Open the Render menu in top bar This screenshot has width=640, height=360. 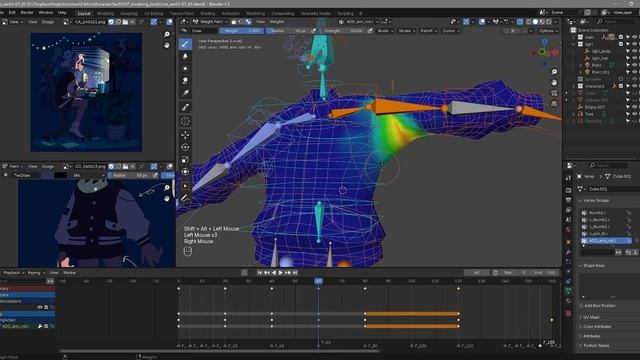(27, 13)
